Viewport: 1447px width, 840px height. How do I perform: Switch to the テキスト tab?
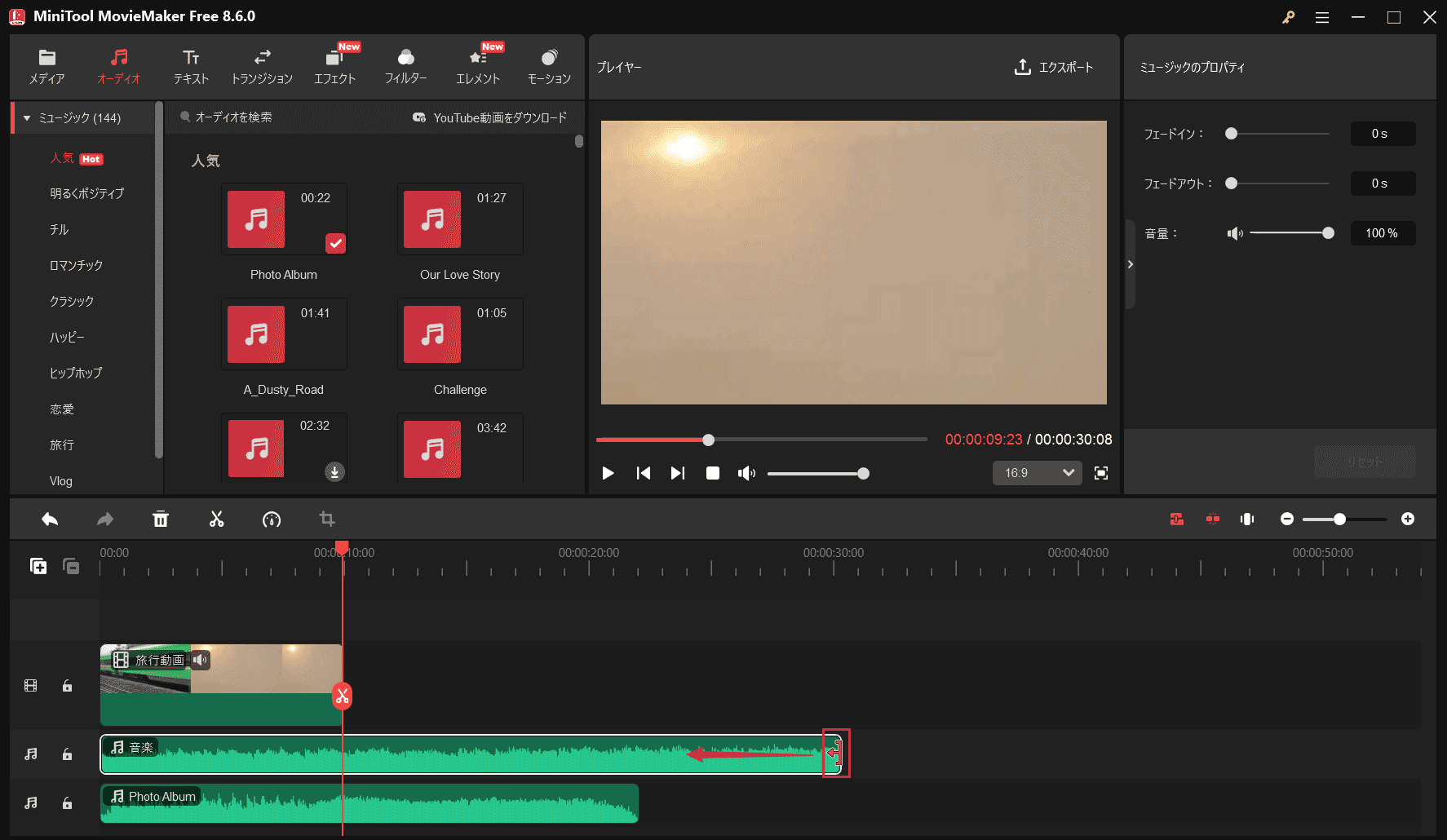coord(190,65)
